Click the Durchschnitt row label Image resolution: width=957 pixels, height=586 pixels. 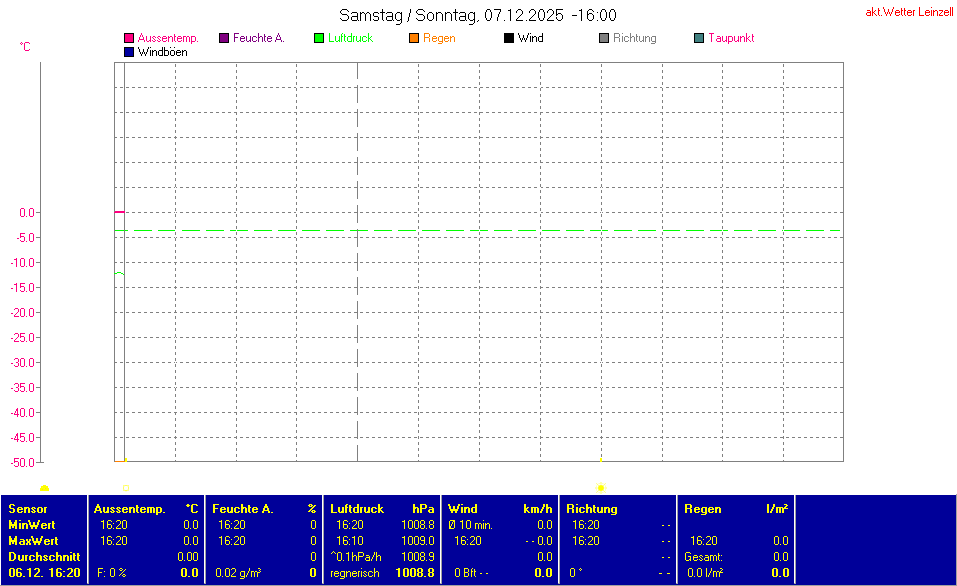point(40,557)
